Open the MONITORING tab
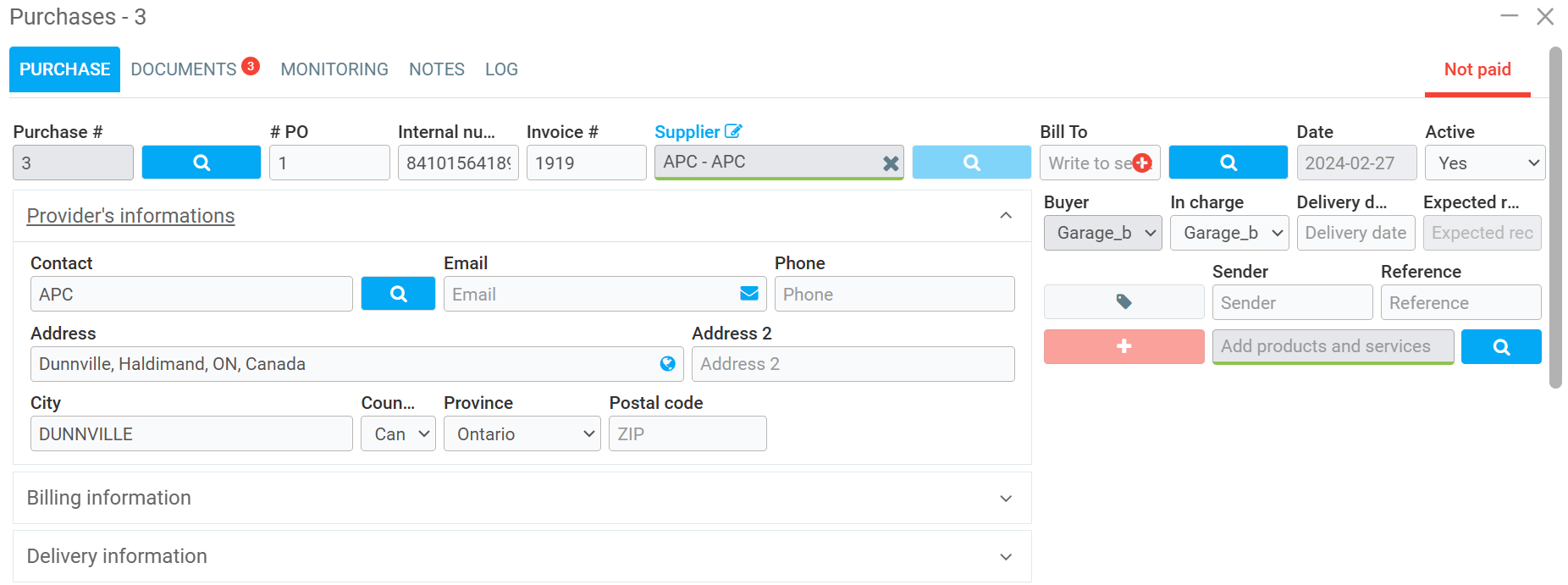1568x585 pixels. tap(334, 69)
